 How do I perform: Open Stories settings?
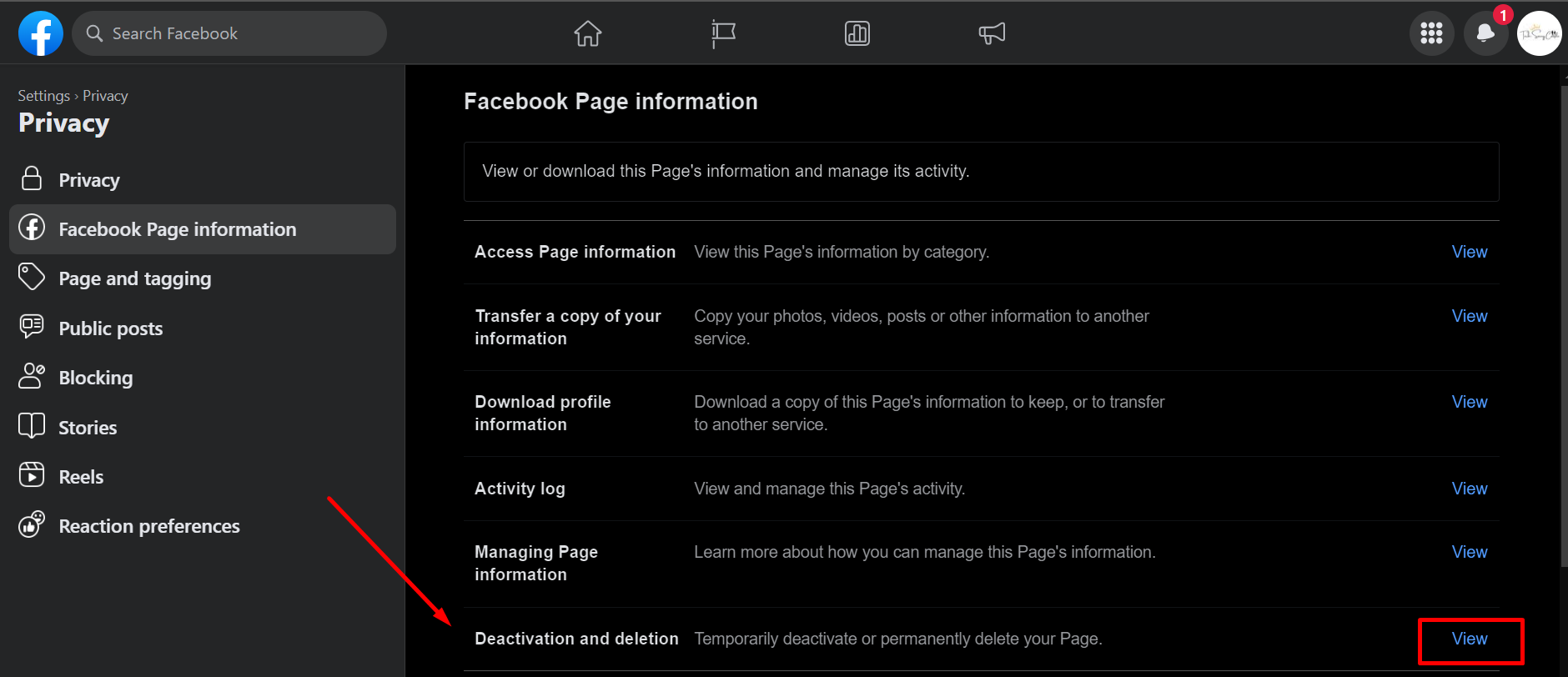(203, 428)
